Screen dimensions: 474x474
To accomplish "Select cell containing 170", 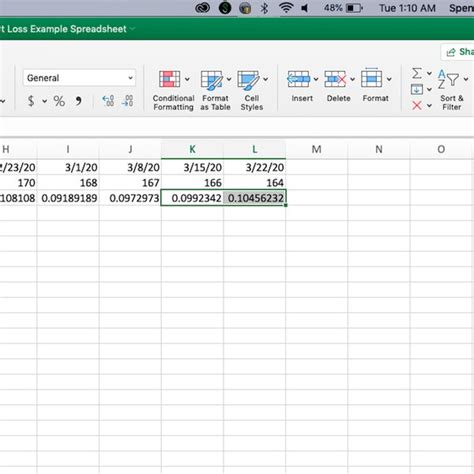I will point(18,183).
